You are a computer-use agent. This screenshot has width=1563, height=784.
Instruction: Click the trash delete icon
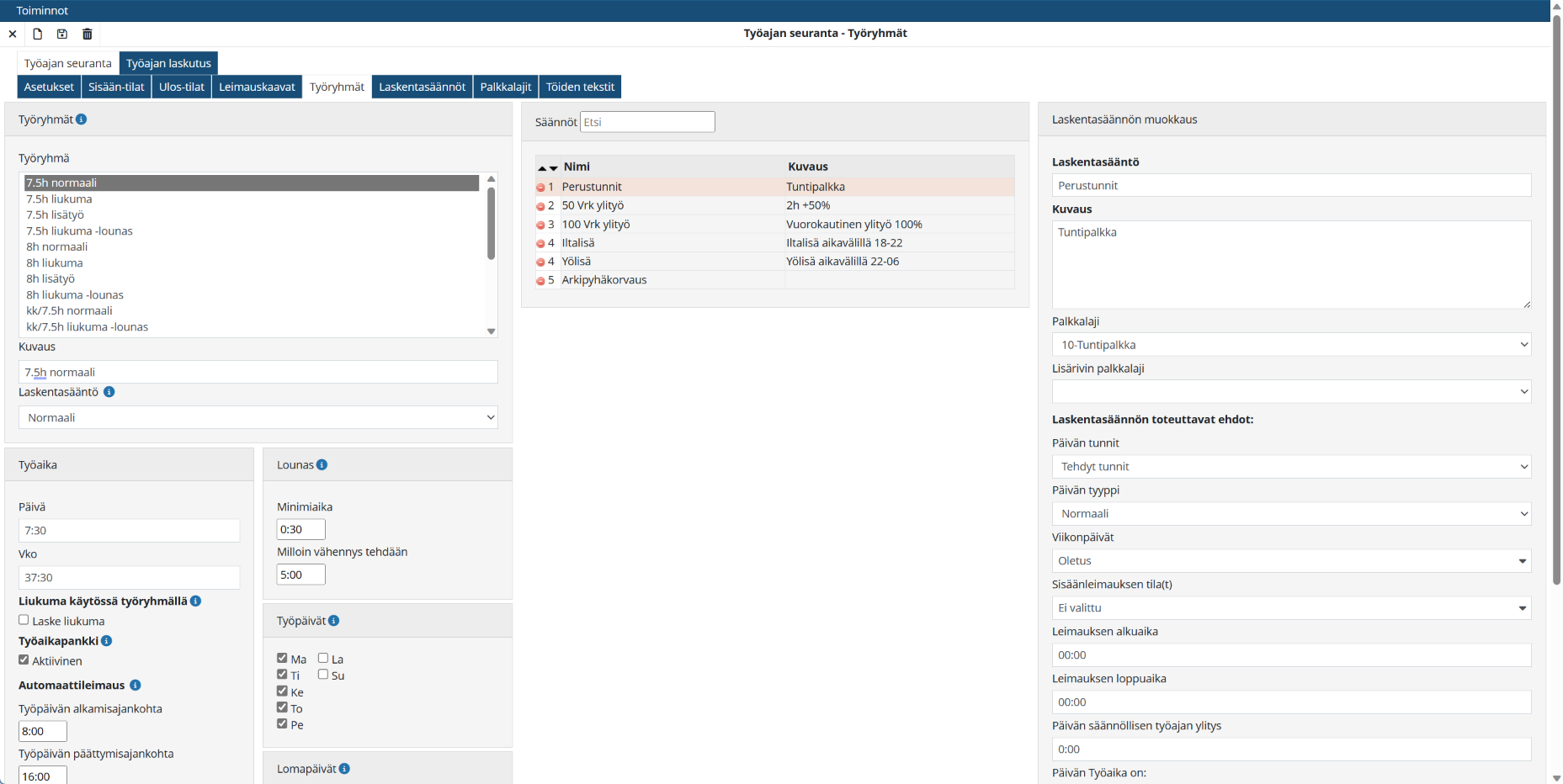pyautogui.click(x=88, y=34)
